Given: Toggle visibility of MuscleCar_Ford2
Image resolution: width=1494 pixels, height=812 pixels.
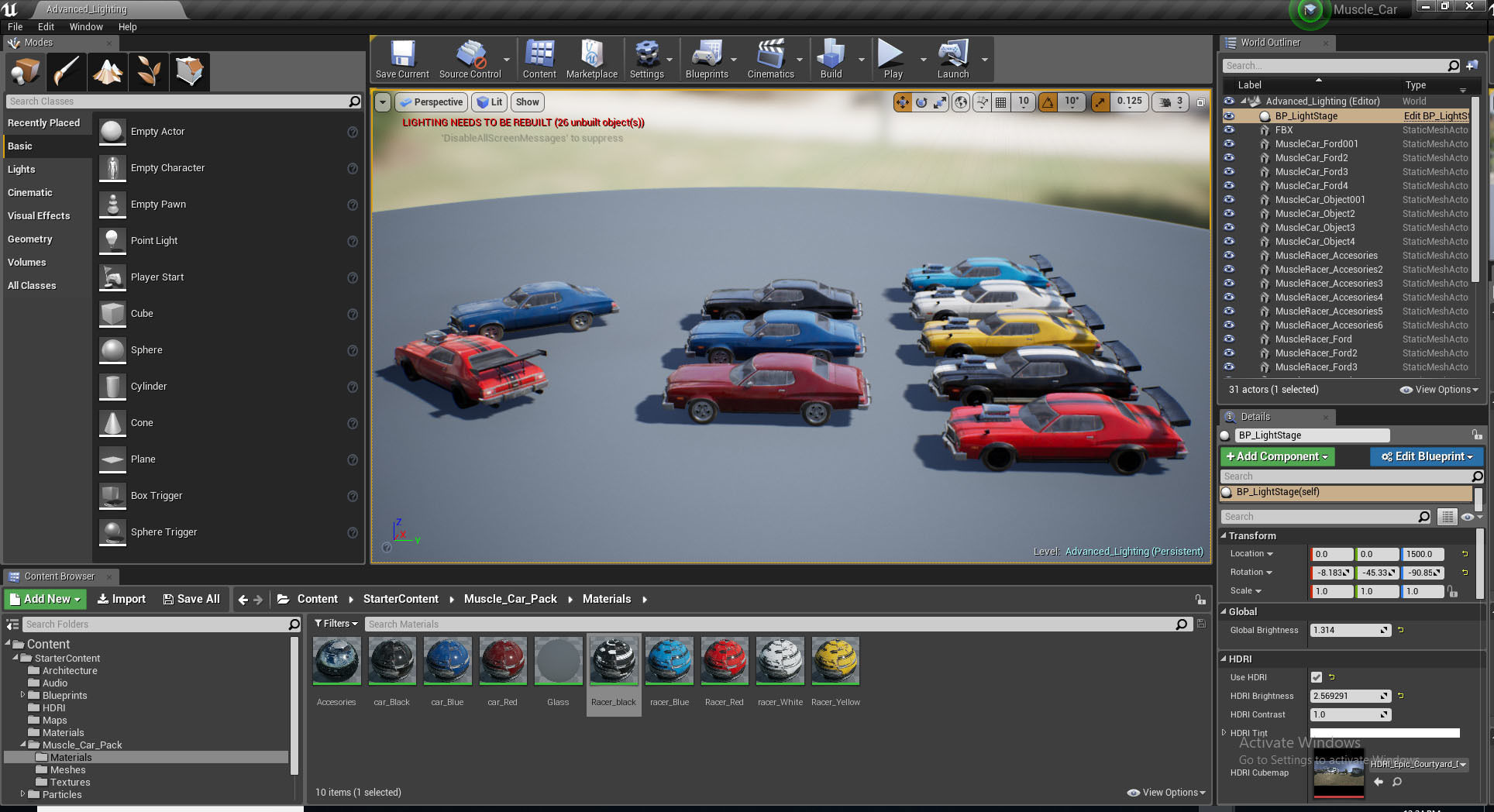Looking at the screenshot, I should click(x=1229, y=157).
